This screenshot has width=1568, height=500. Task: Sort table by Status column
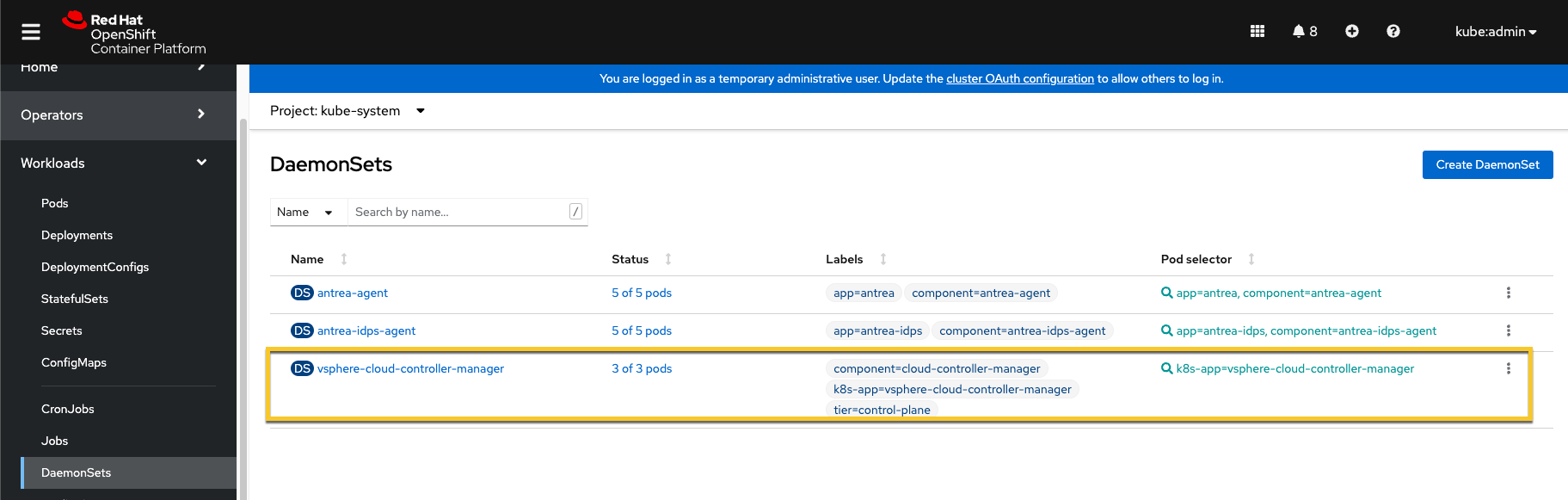click(642, 259)
